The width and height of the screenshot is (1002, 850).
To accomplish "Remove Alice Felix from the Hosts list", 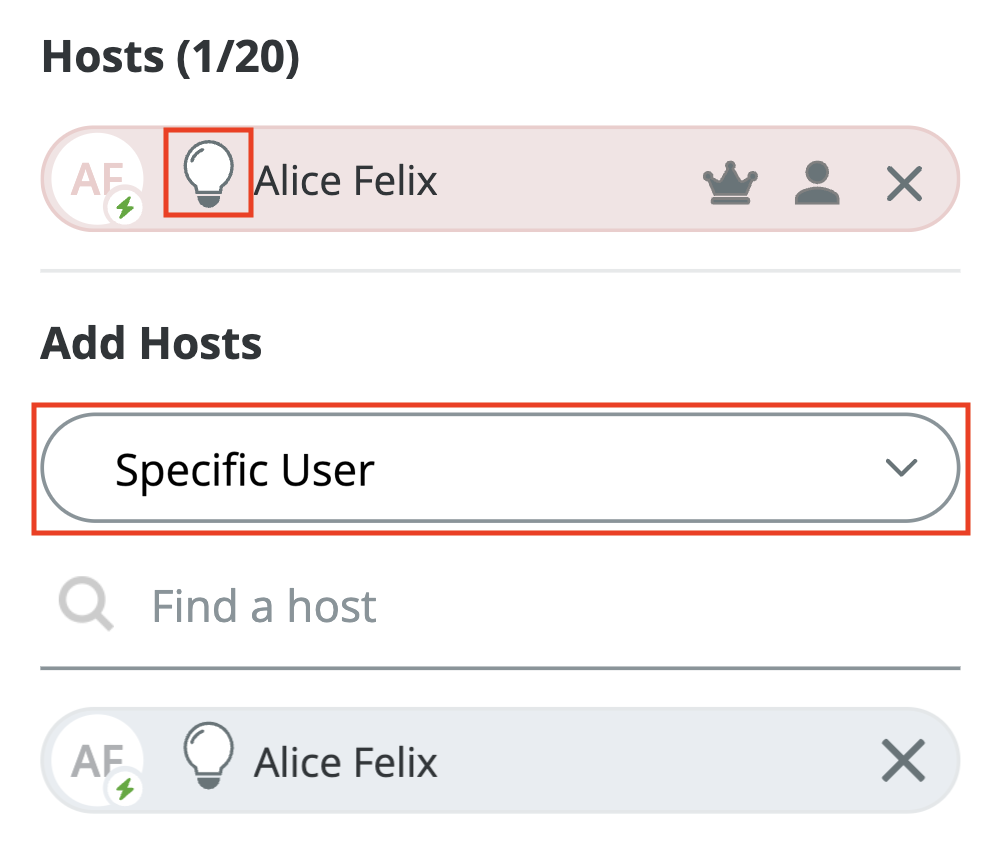I will point(904,184).
